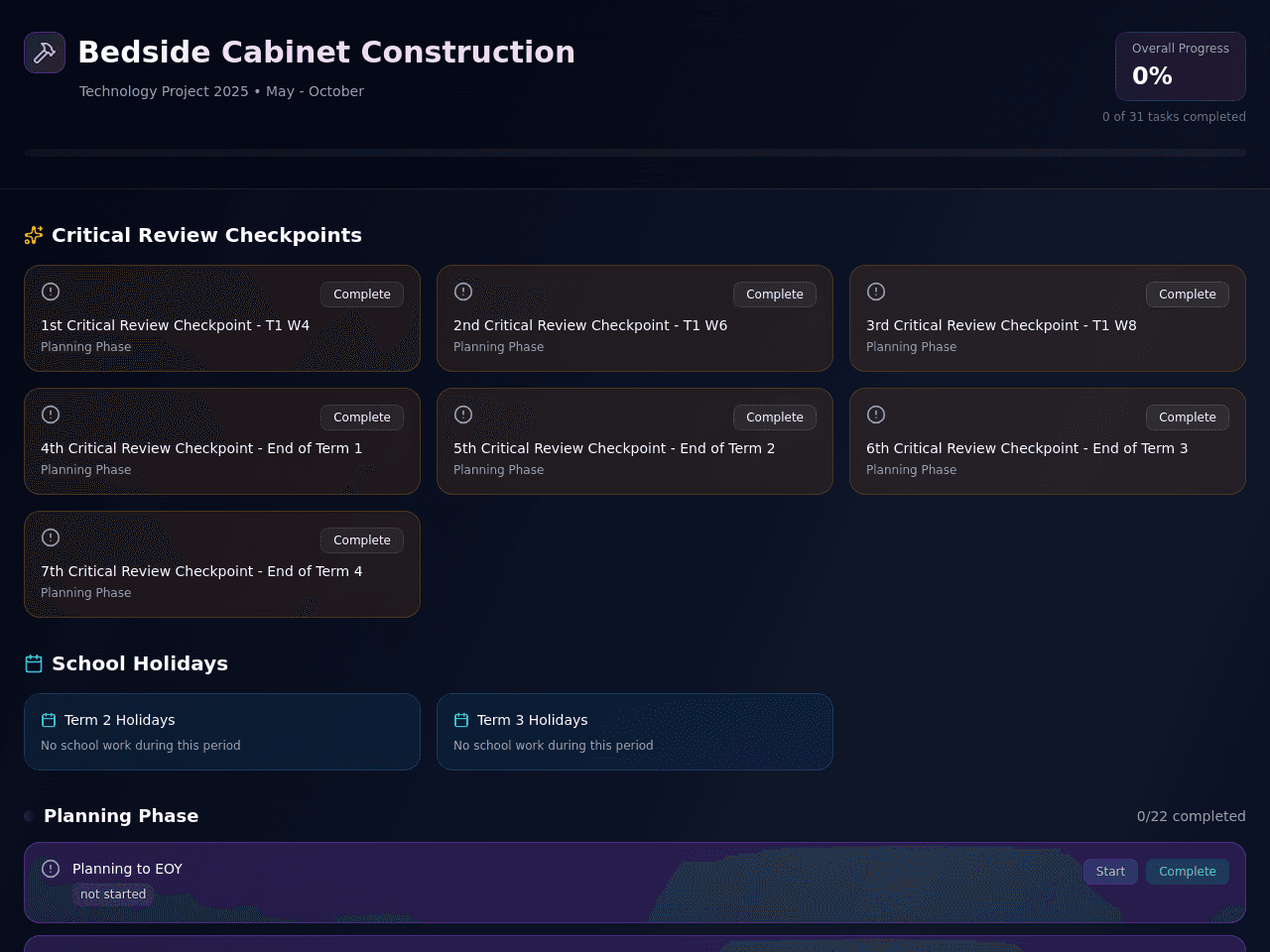Click the '0/22 completed' counter

[1192, 816]
